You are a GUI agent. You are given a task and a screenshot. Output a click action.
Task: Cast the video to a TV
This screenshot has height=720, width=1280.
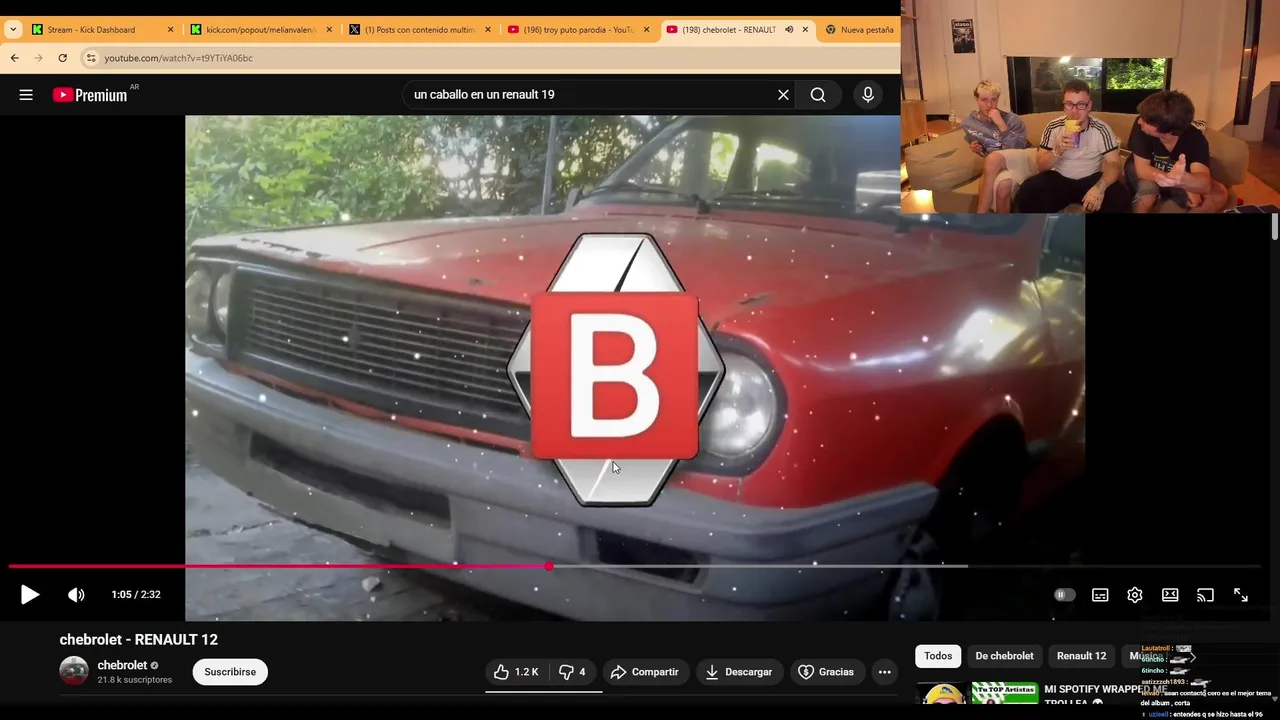(1205, 595)
